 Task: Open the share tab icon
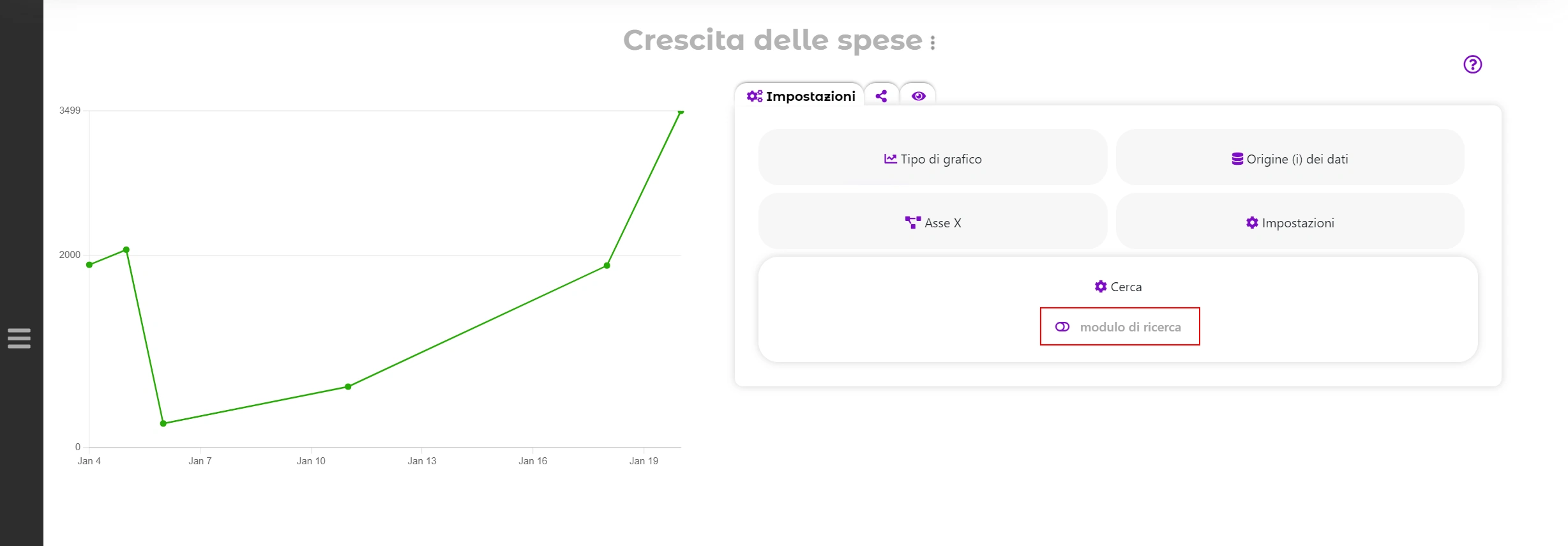click(x=881, y=96)
